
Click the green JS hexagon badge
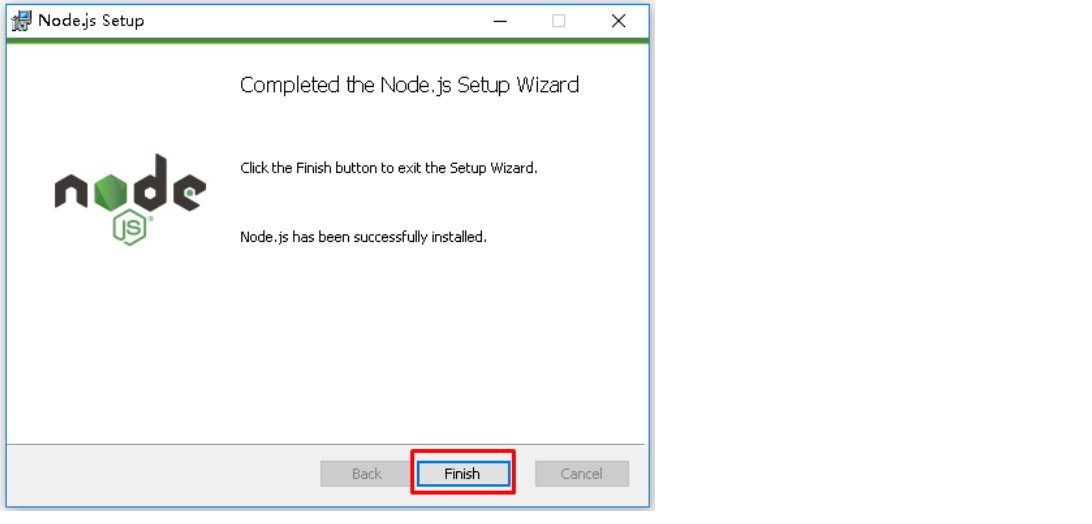pyautogui.click(x=131, y=228)
